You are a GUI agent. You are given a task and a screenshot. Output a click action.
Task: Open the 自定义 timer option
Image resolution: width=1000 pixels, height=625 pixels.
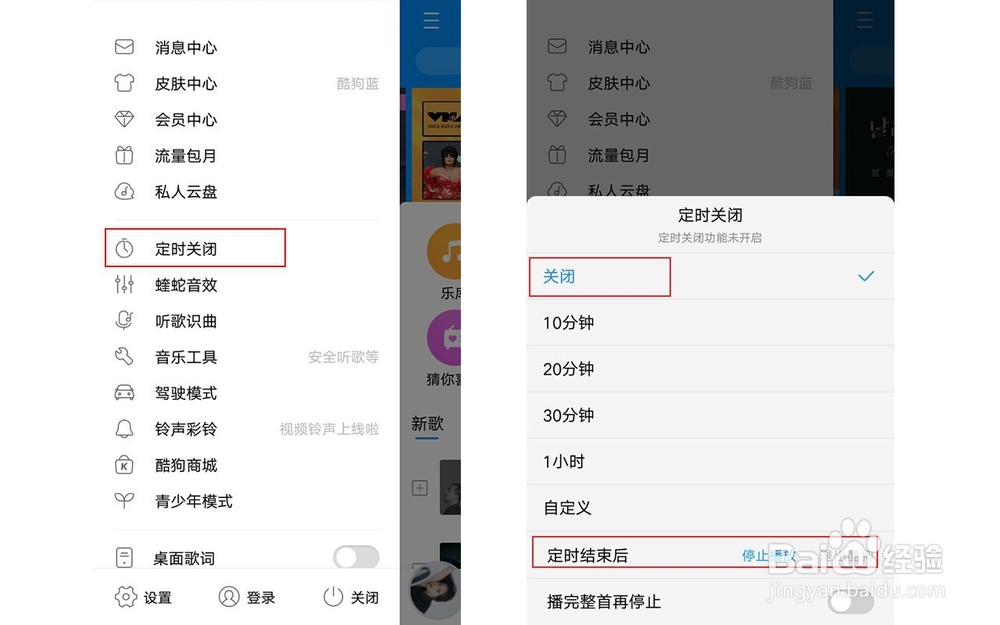pos(710,508)
